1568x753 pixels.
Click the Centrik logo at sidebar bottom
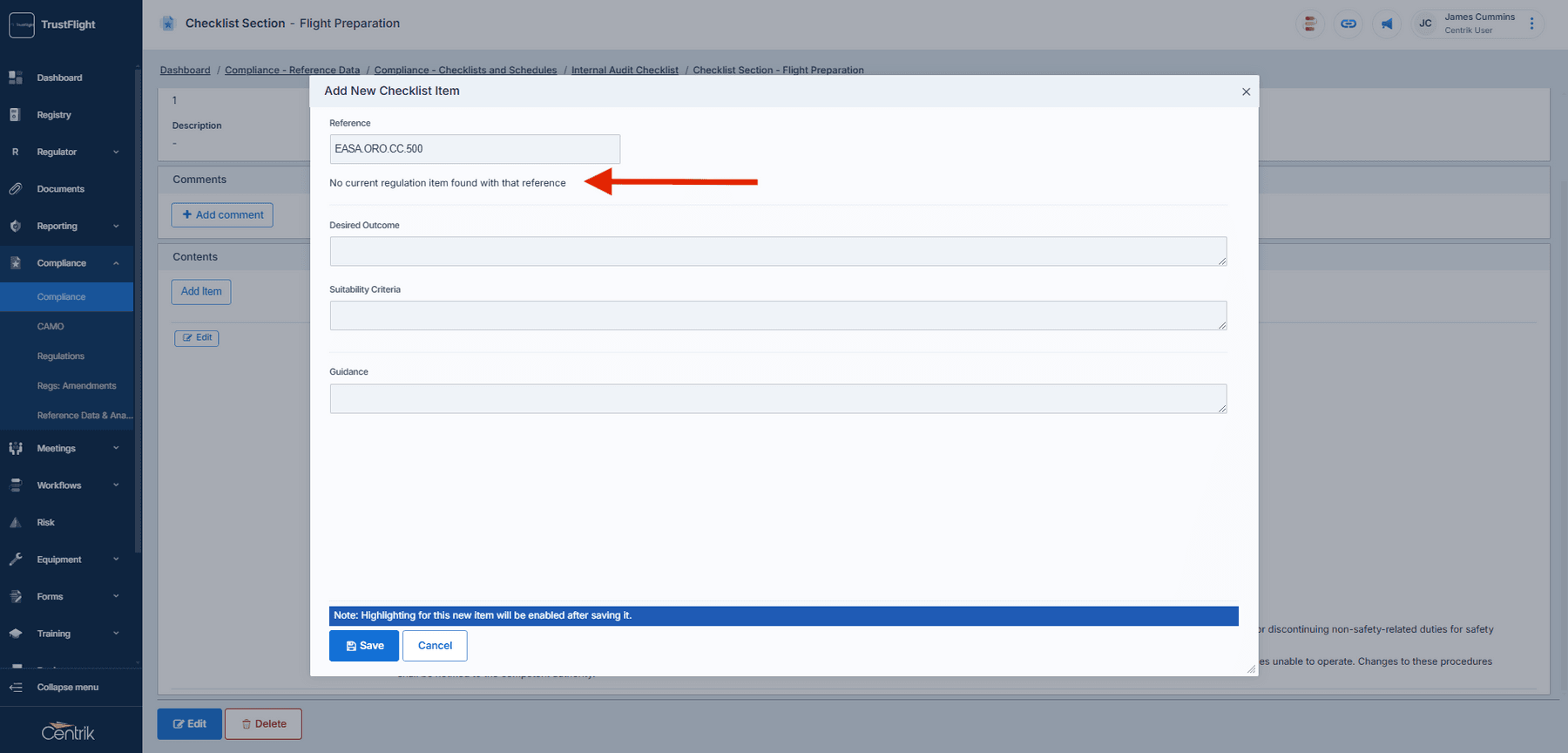(x=68, y=731)
